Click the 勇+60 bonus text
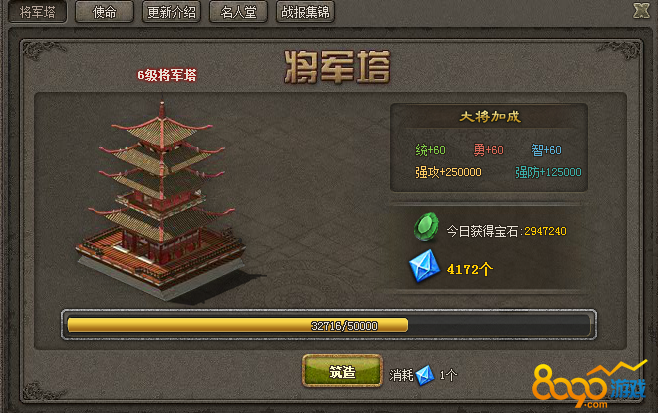Viewport: 658px width, 413px height. click(x=488, y=150)
